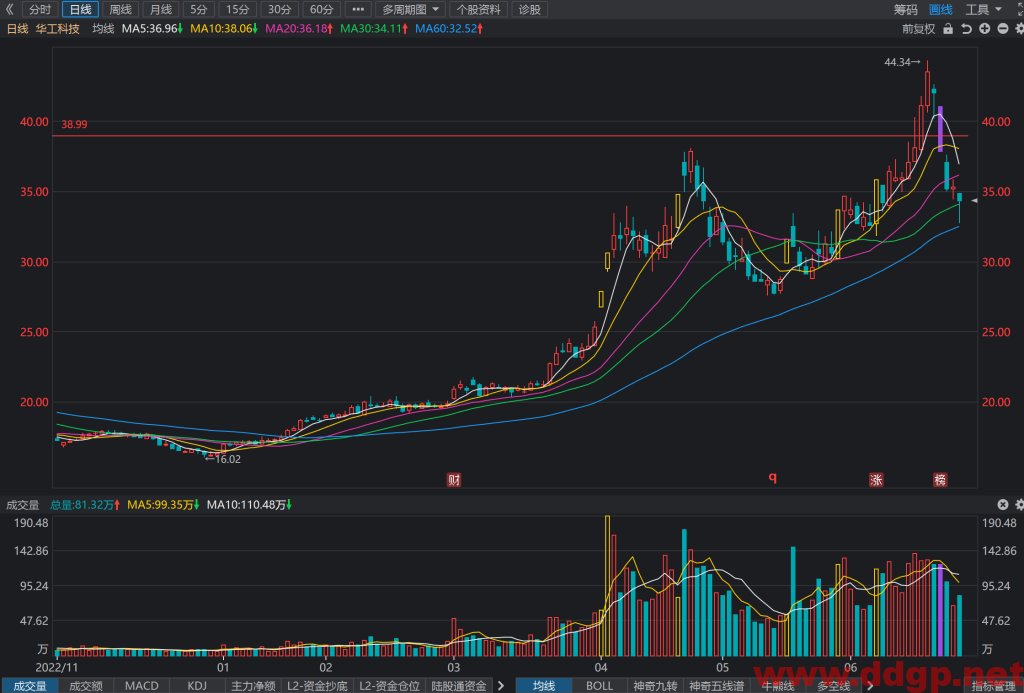The image size is (1024, 693).
Task: Select the 神奇五线谱 indicator tab
Action: [x=716, y=686]
